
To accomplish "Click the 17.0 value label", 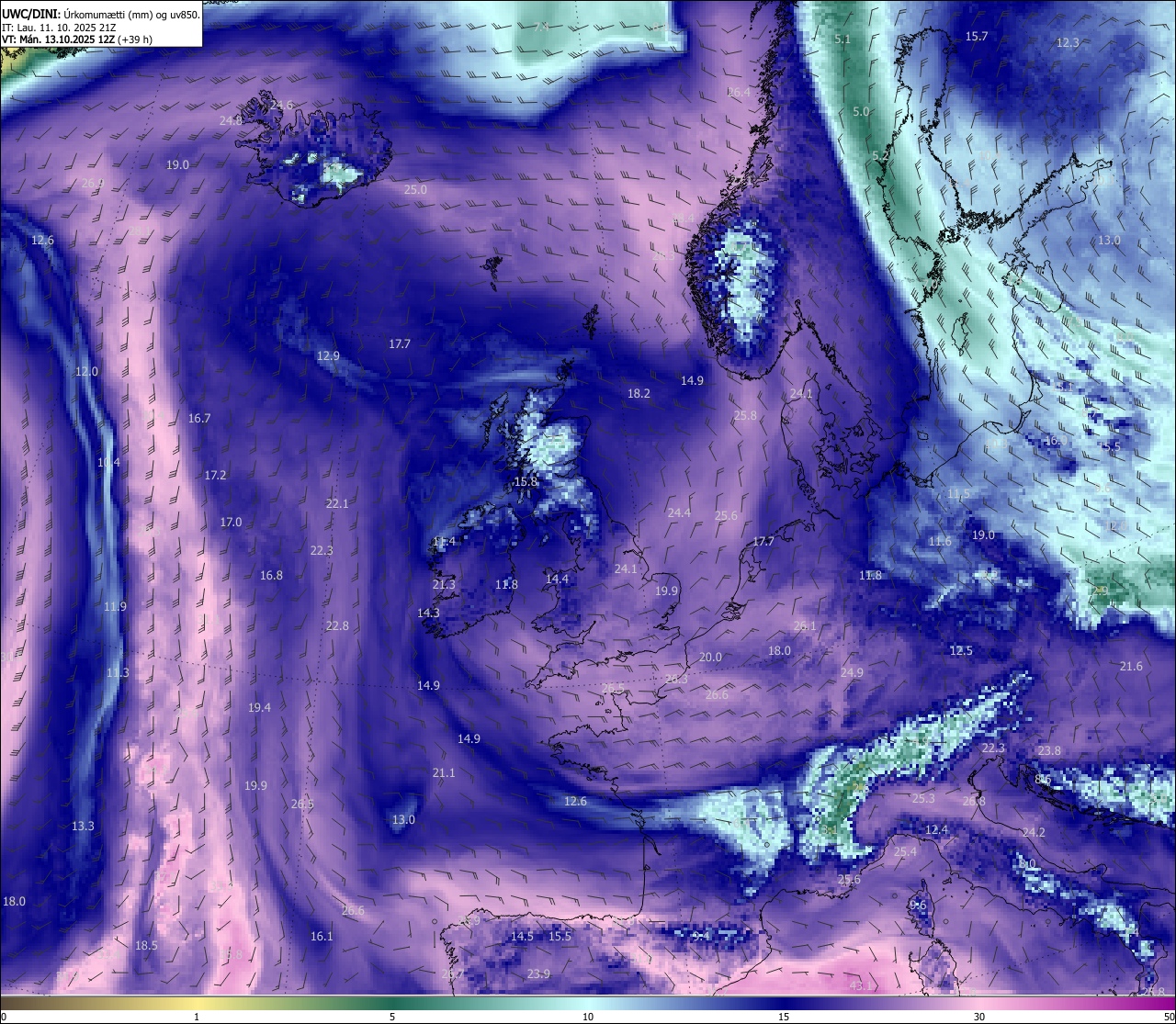I will coord(231,523).
